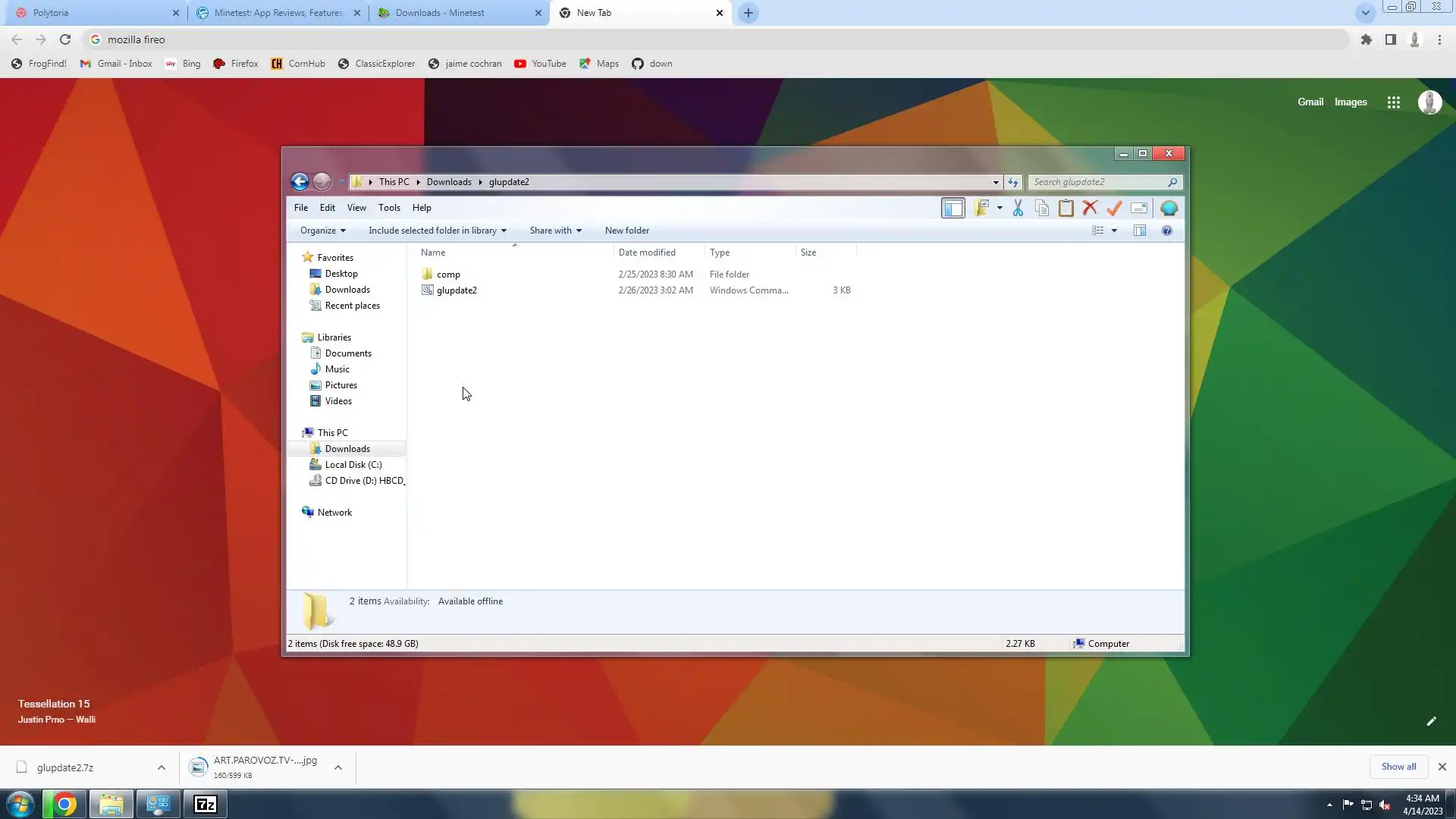Toggle the navigation pane button
Viewport: 1456px width, 819px height.
[x=952, y=208]
